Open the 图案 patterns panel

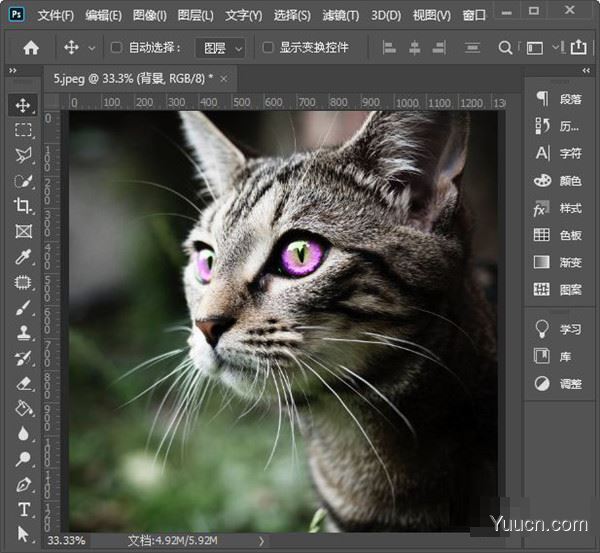point(559,290)
